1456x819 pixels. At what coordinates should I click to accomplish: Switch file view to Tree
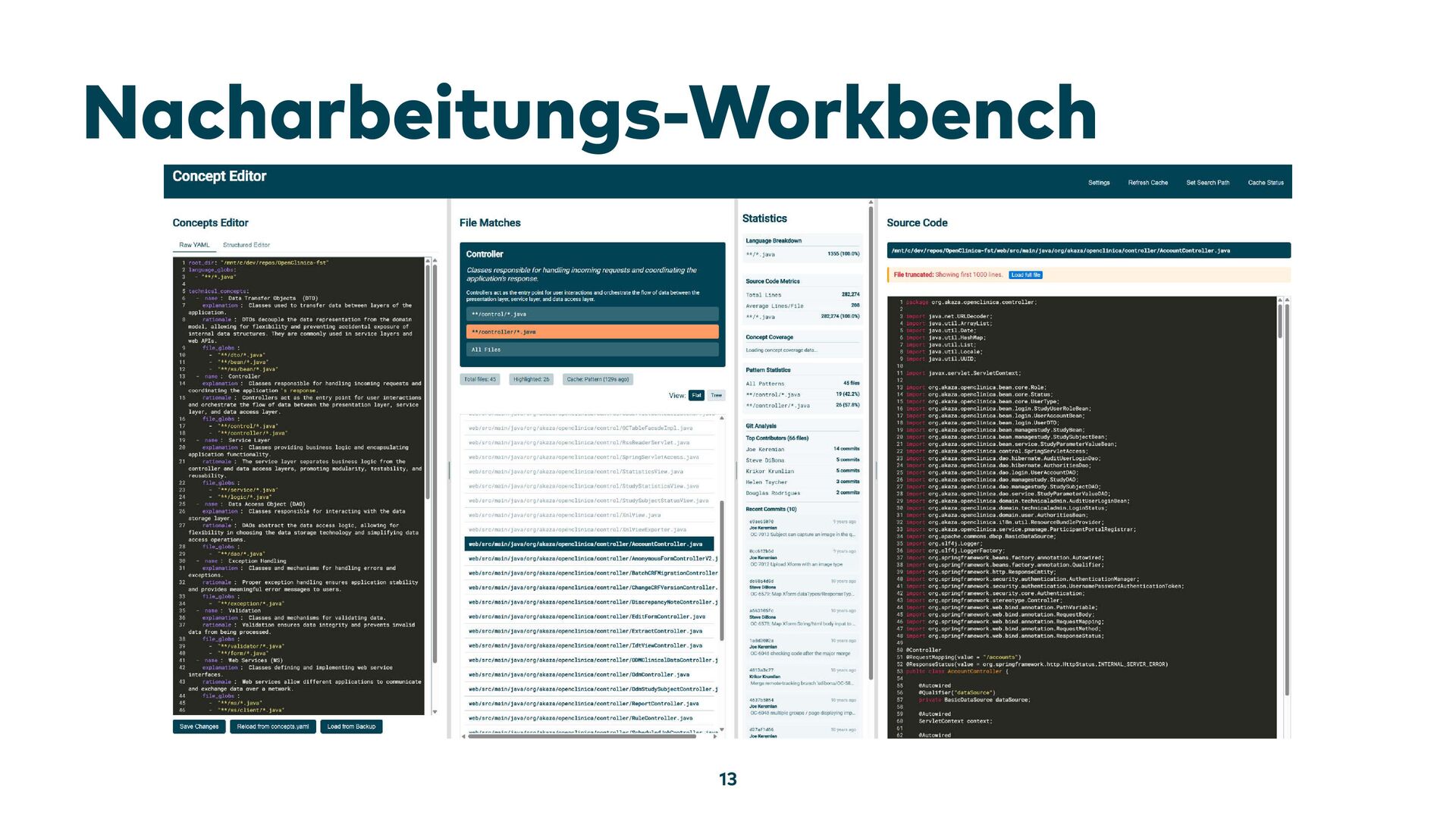(716, 395)
